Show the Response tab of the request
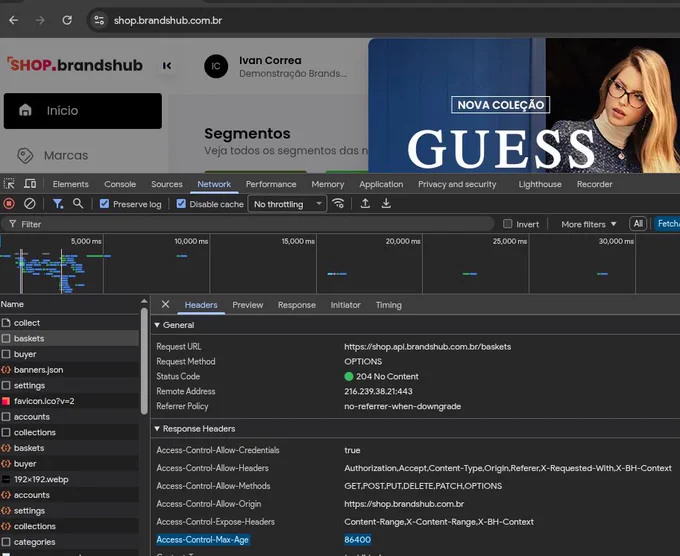This screenshot has width=680, height=556. click(297, 305)
